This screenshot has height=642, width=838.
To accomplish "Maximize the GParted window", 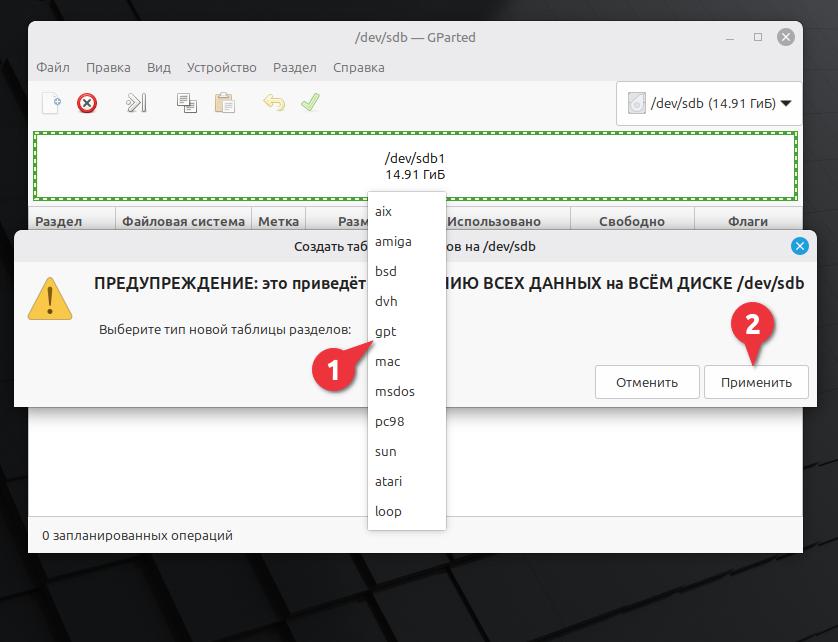I will tap(758, 37).
